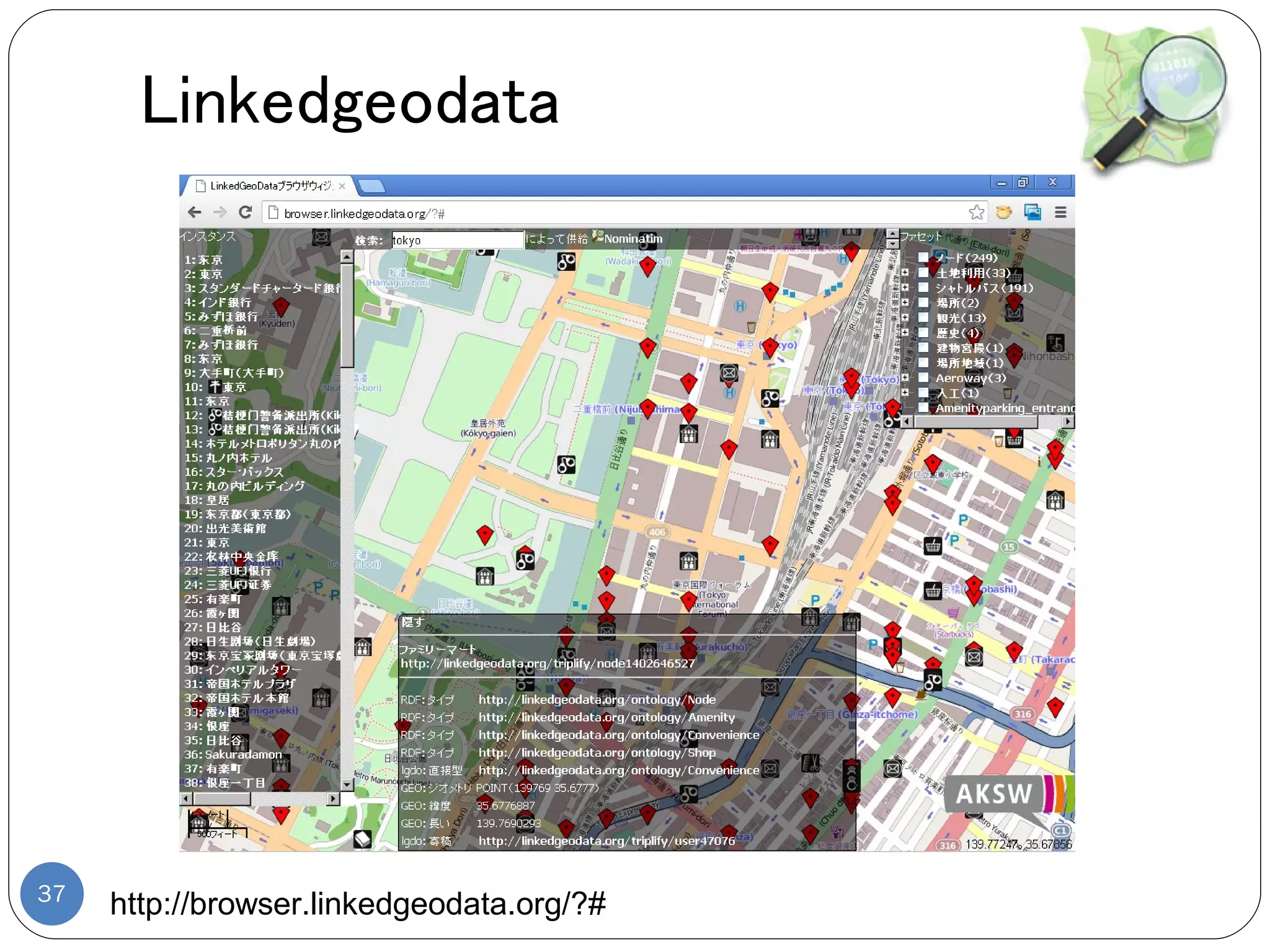The width and height of the screenshot is (1270, 952).
Task: Open a new browser tab
Action: [372, 186]
